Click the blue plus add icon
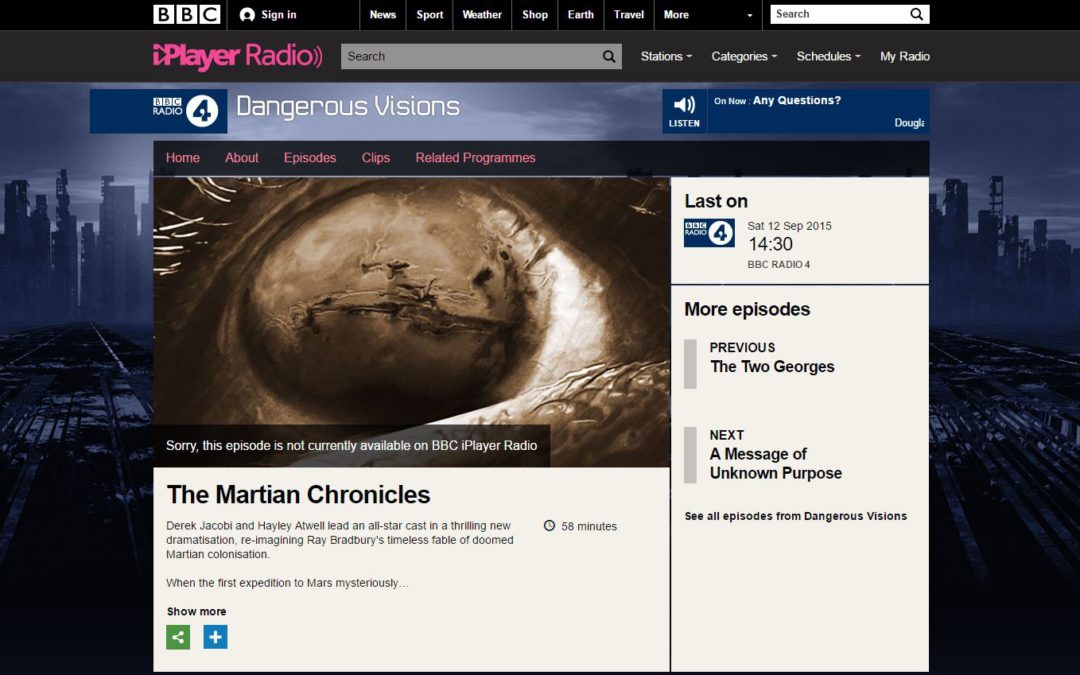The width and height of the screenshot is (1080, 675). [x=216, y=637]
